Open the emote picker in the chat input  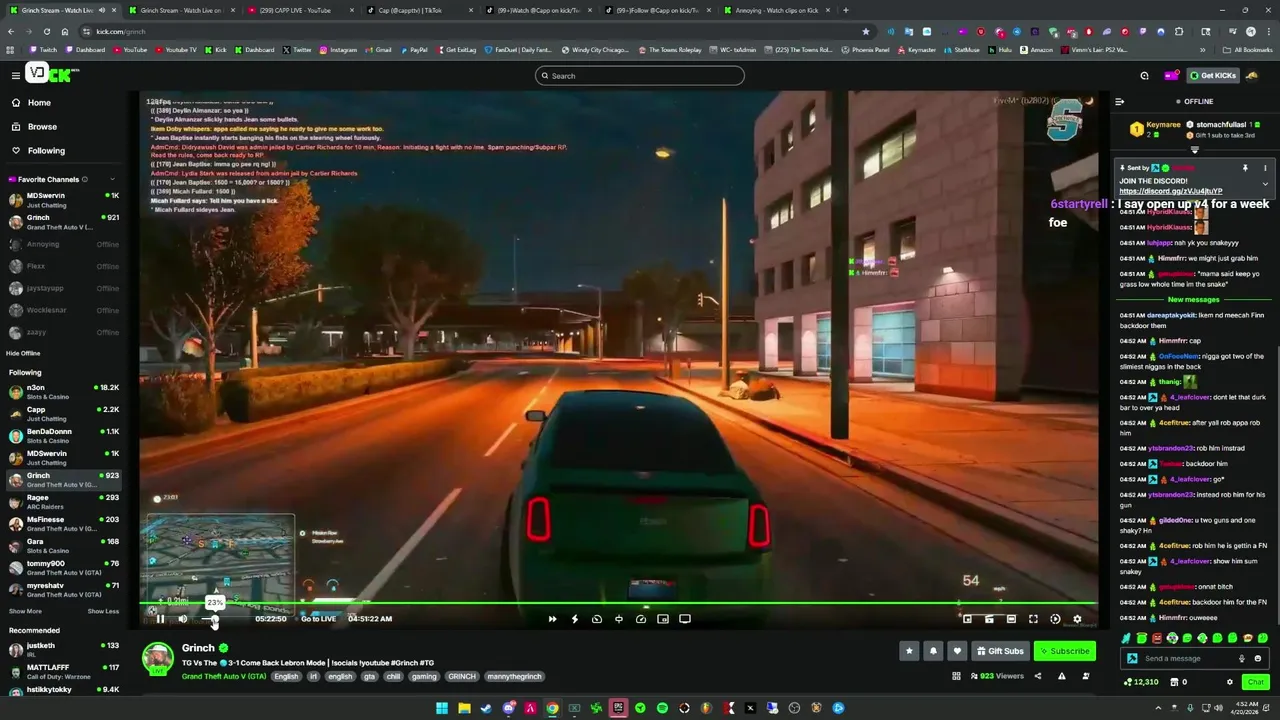1258,658
